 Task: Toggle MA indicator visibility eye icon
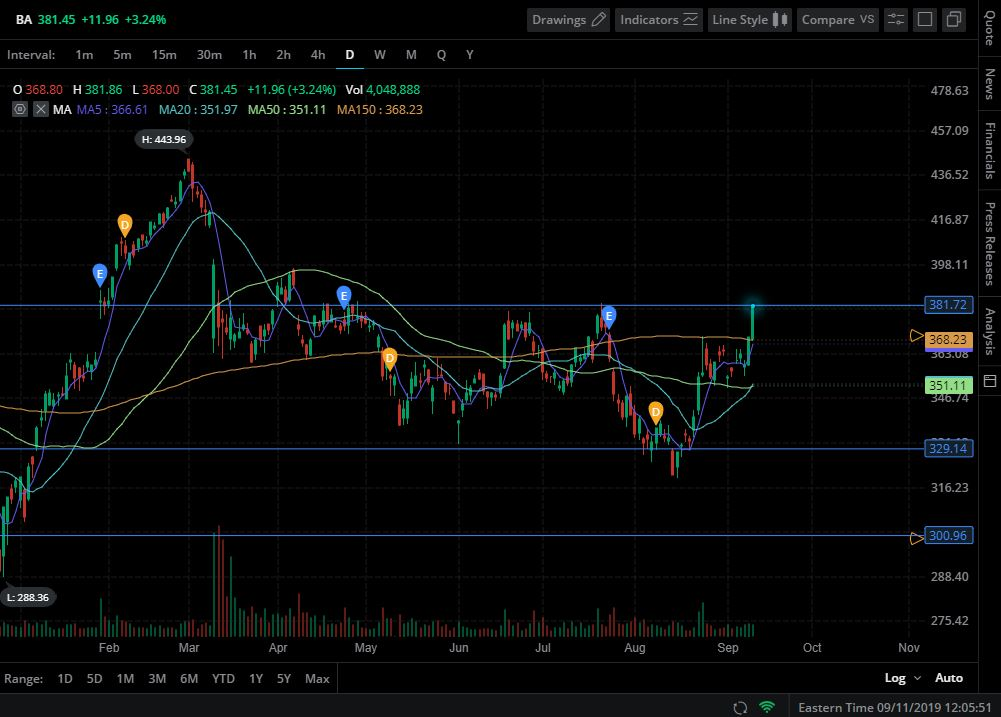click(x=20, y=109)
